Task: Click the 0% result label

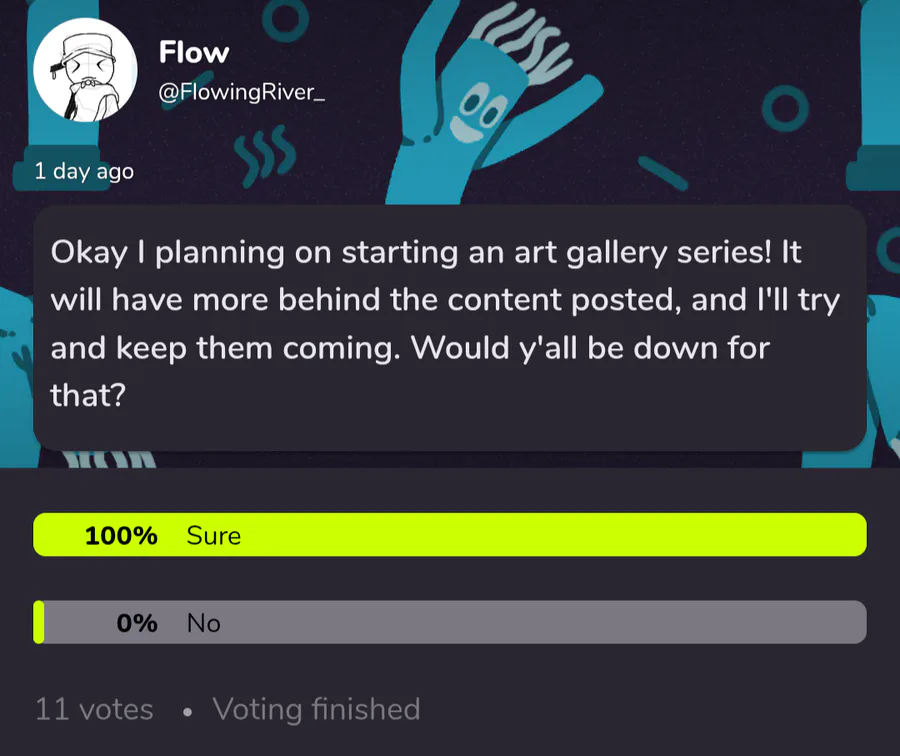Action: tap(137, 623)
